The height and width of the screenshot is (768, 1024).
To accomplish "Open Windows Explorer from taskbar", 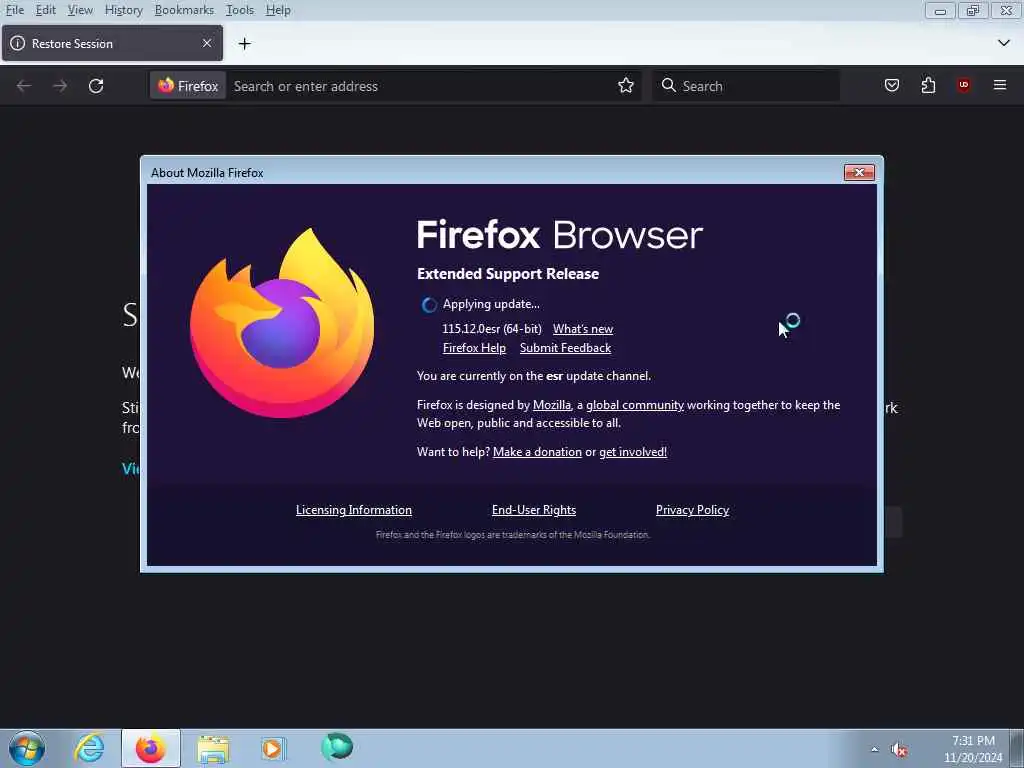I will (x=213, y=748).
